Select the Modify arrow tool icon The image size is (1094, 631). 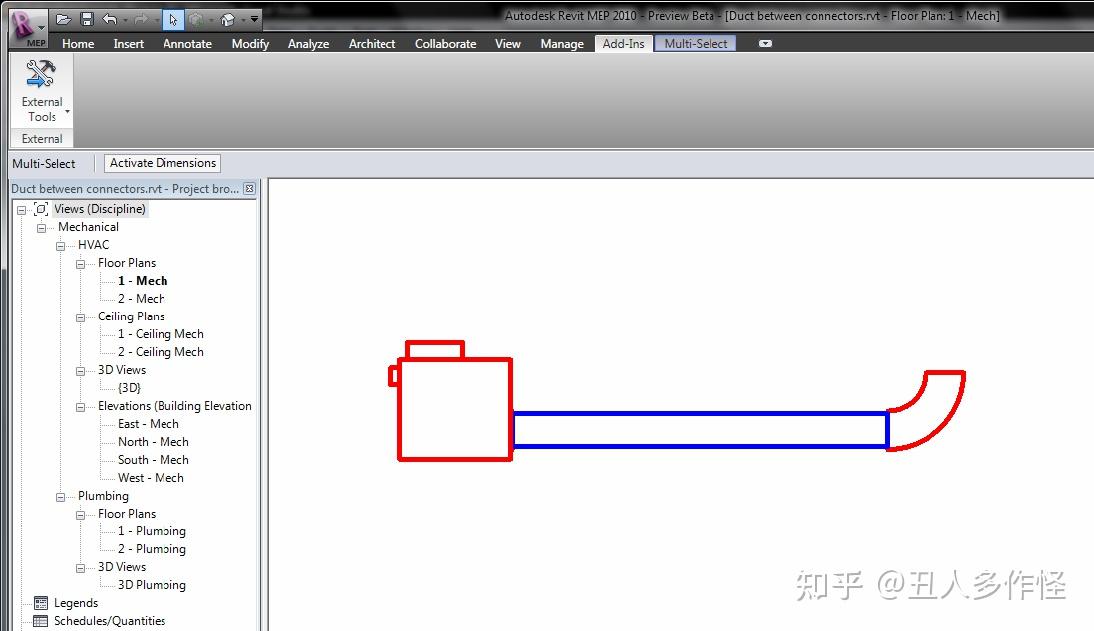[x=173, y=18]
